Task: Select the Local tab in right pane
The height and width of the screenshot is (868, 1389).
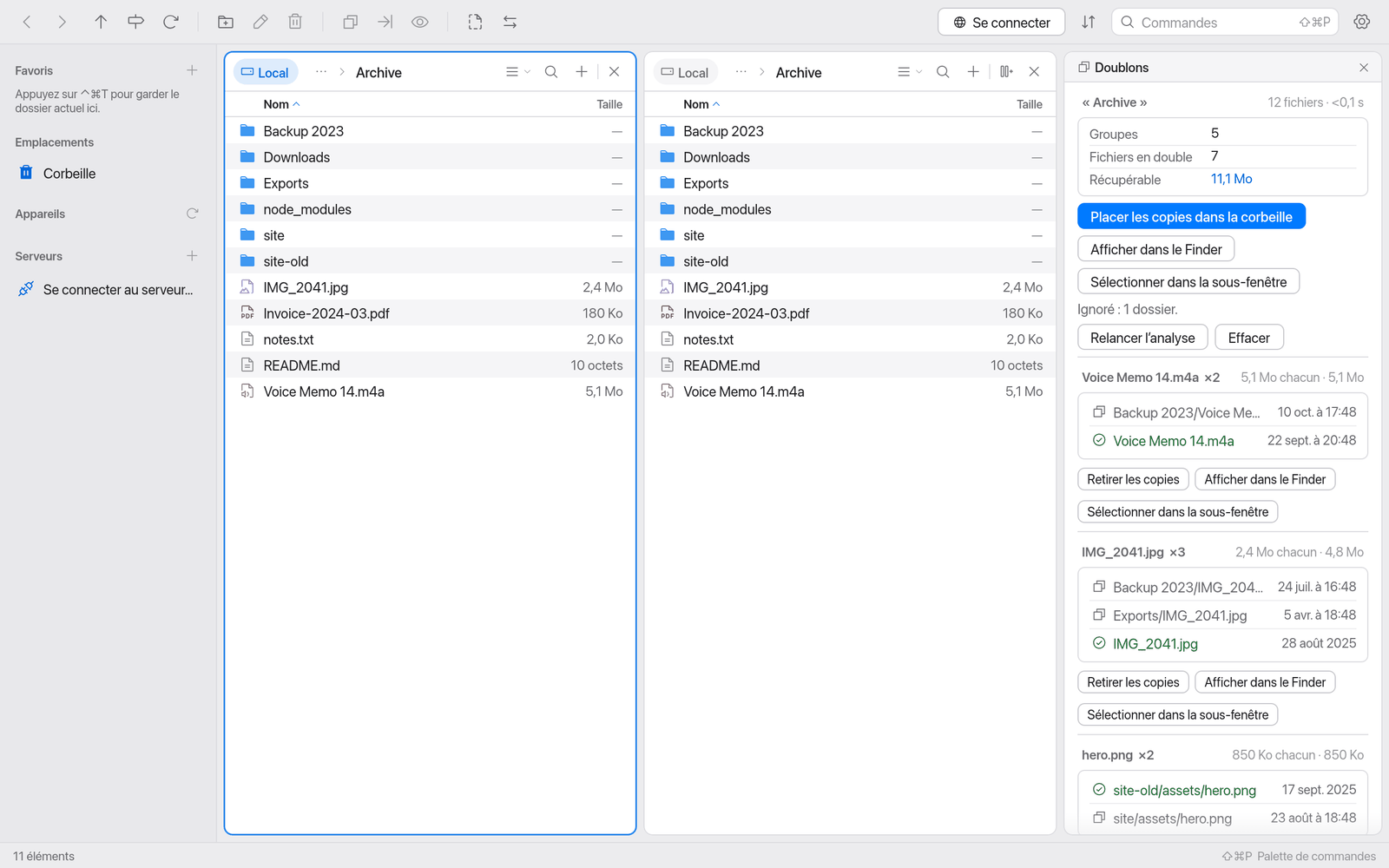Action: point(685,72)
